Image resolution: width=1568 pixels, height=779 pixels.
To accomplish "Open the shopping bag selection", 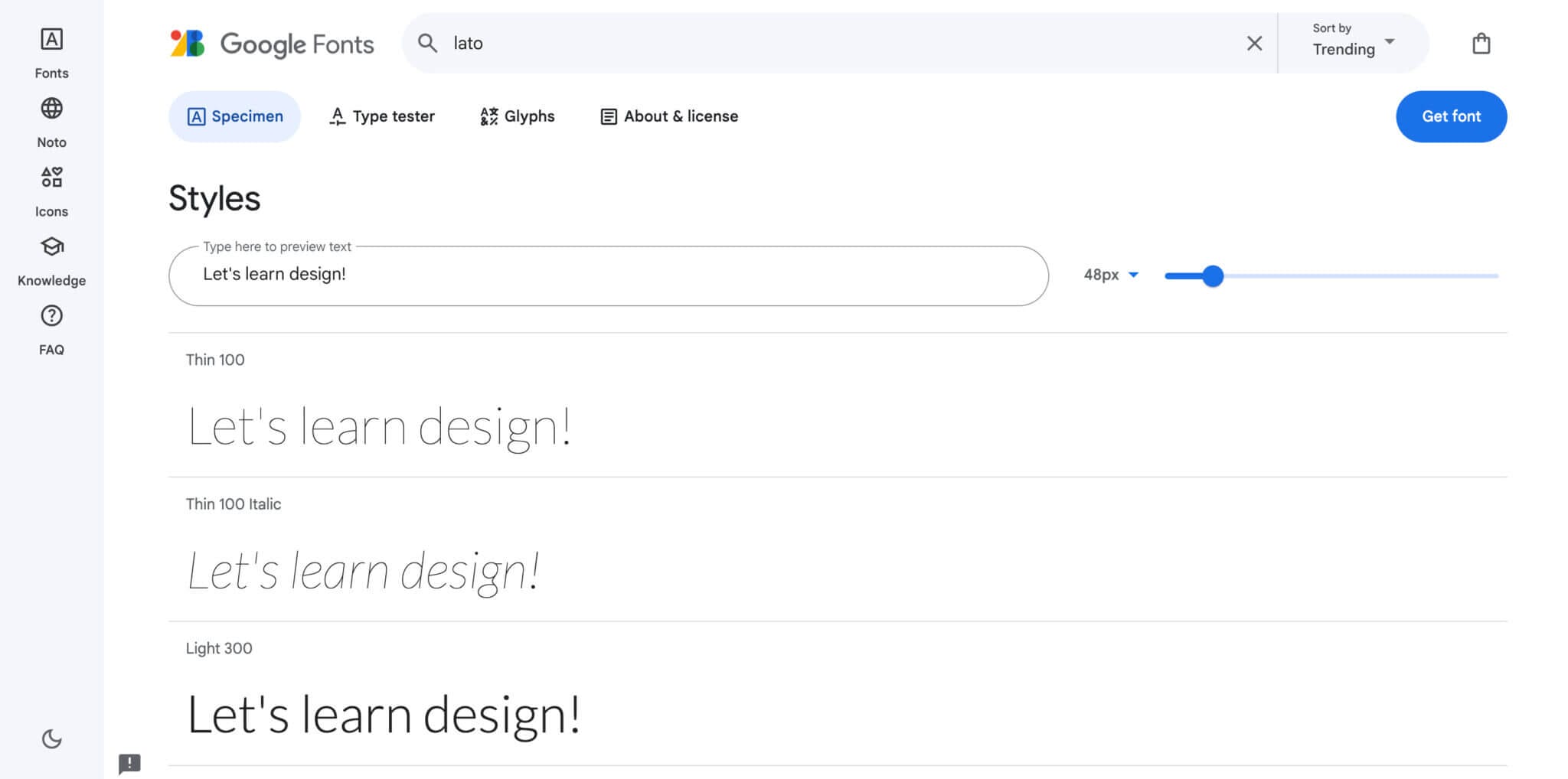I will point(1481,44).
